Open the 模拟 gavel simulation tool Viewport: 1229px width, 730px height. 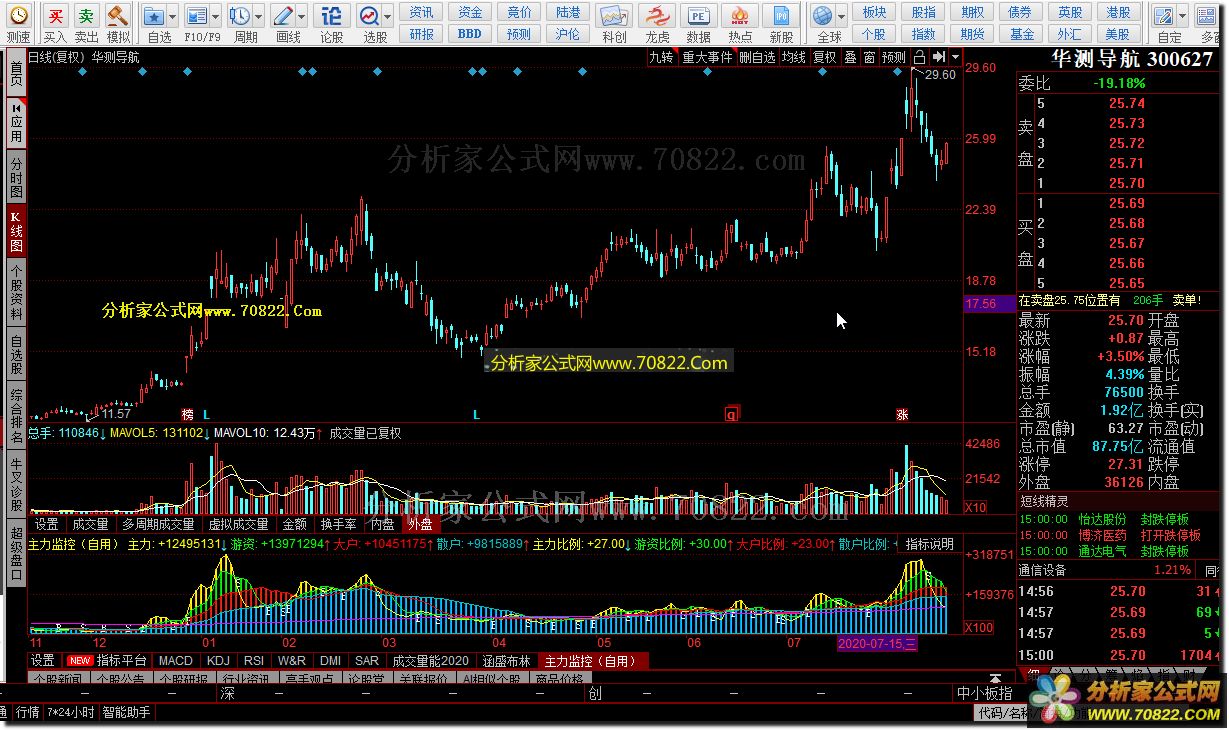118,16
